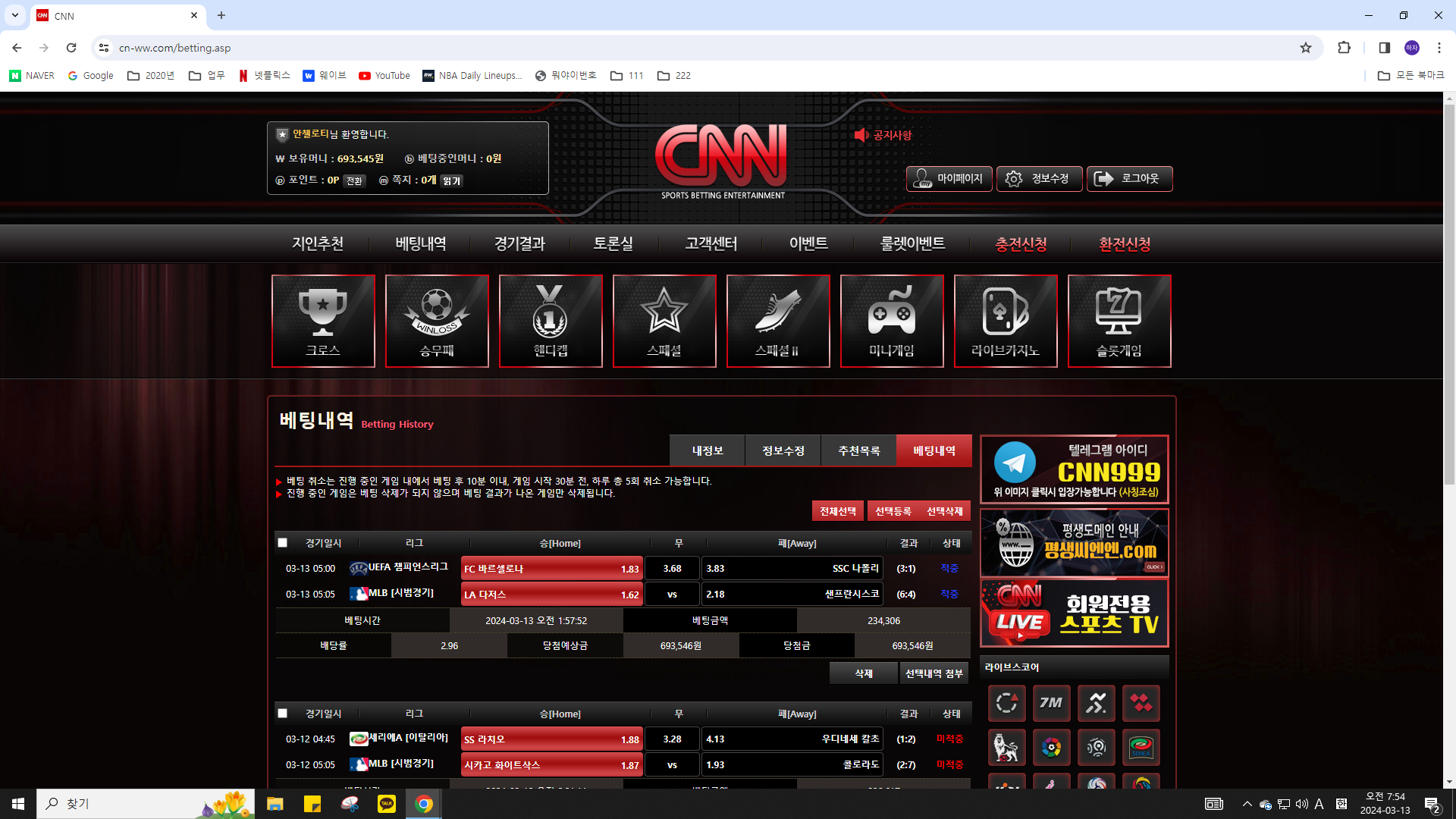This screenshot has width=1456, height=819.
Task: Open Chrome tab search dropdown arrow
Action: [14, 15]
